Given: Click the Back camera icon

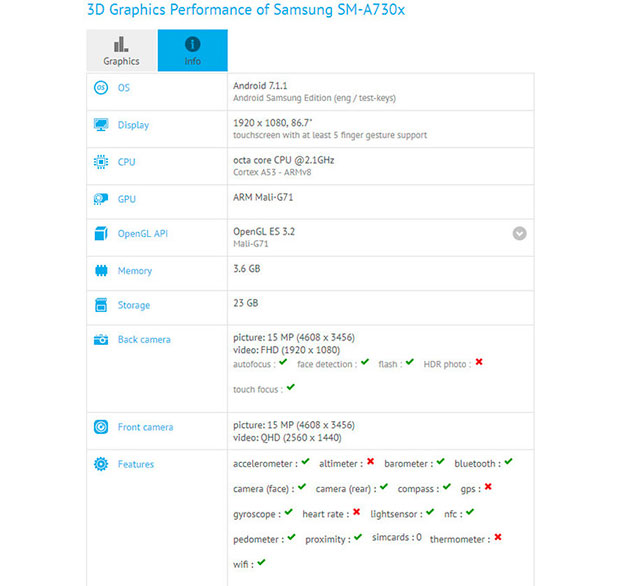Looking at the screenshot, I should click(x=101, y=340).
